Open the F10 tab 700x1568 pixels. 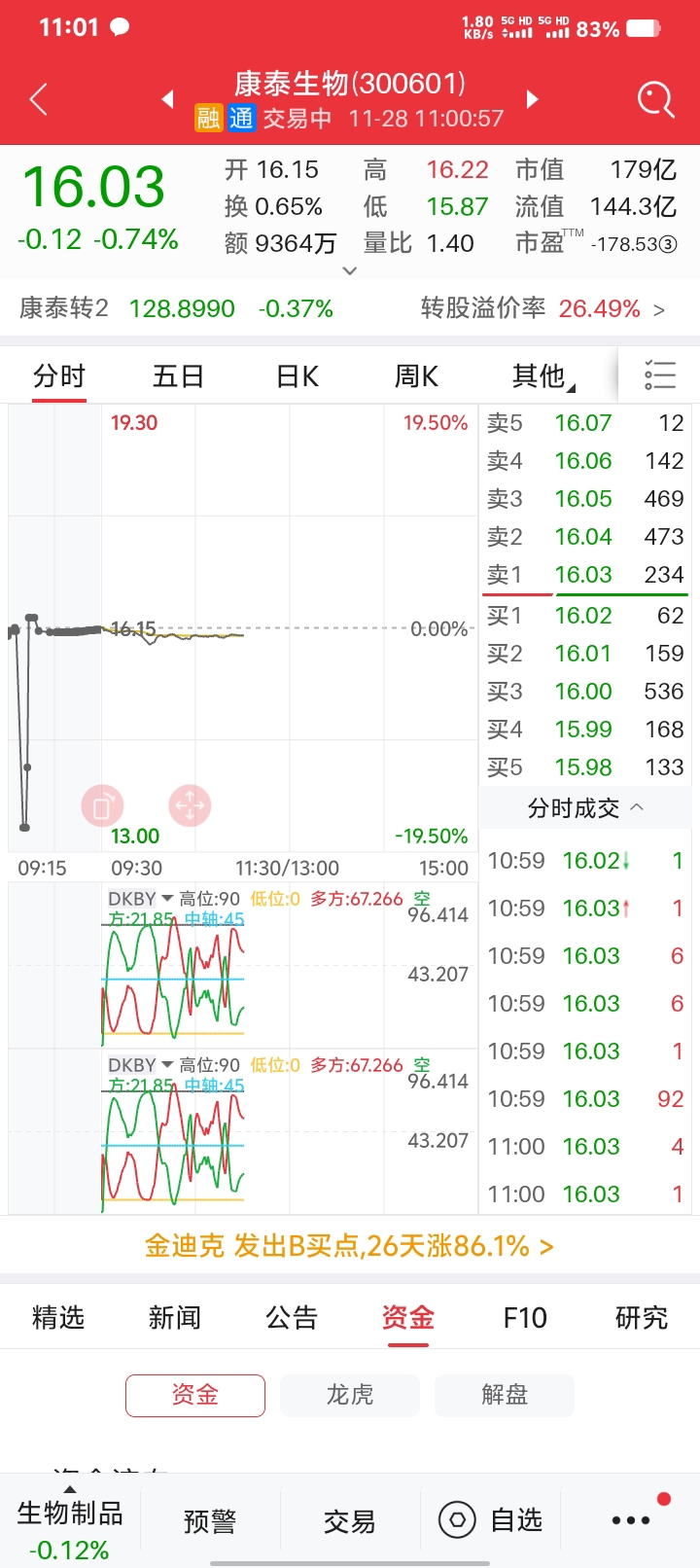525,1317
